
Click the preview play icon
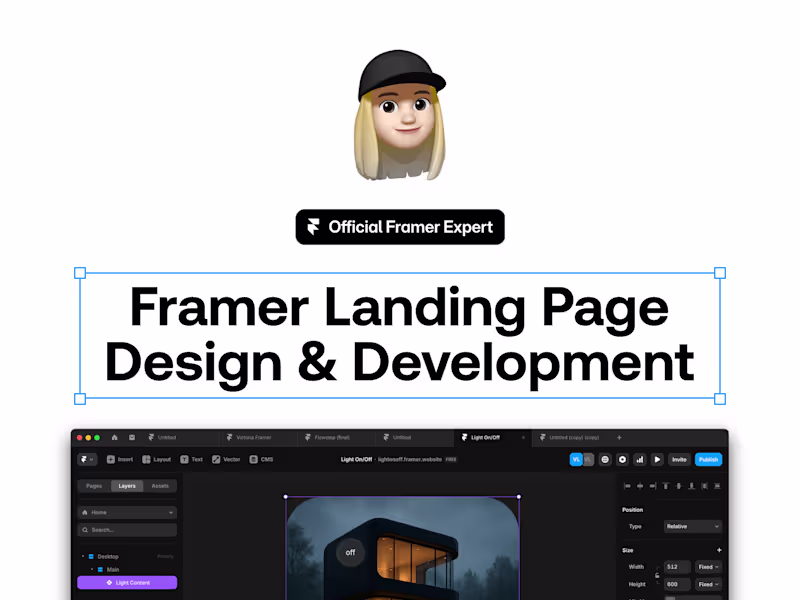pyautogui.click(x=658, y=460)
